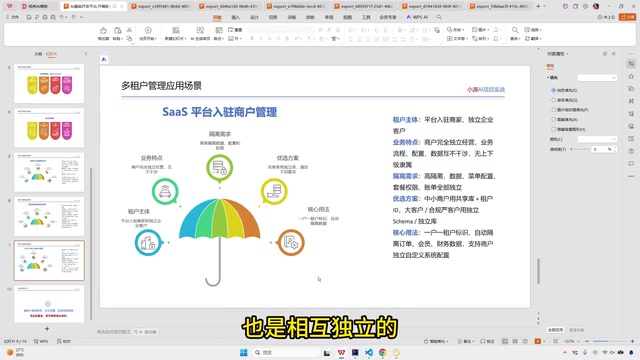The width and height of the screenshot is (640, 360).
Task: Open the Animation ribbon tab
Action: point(291,17)
